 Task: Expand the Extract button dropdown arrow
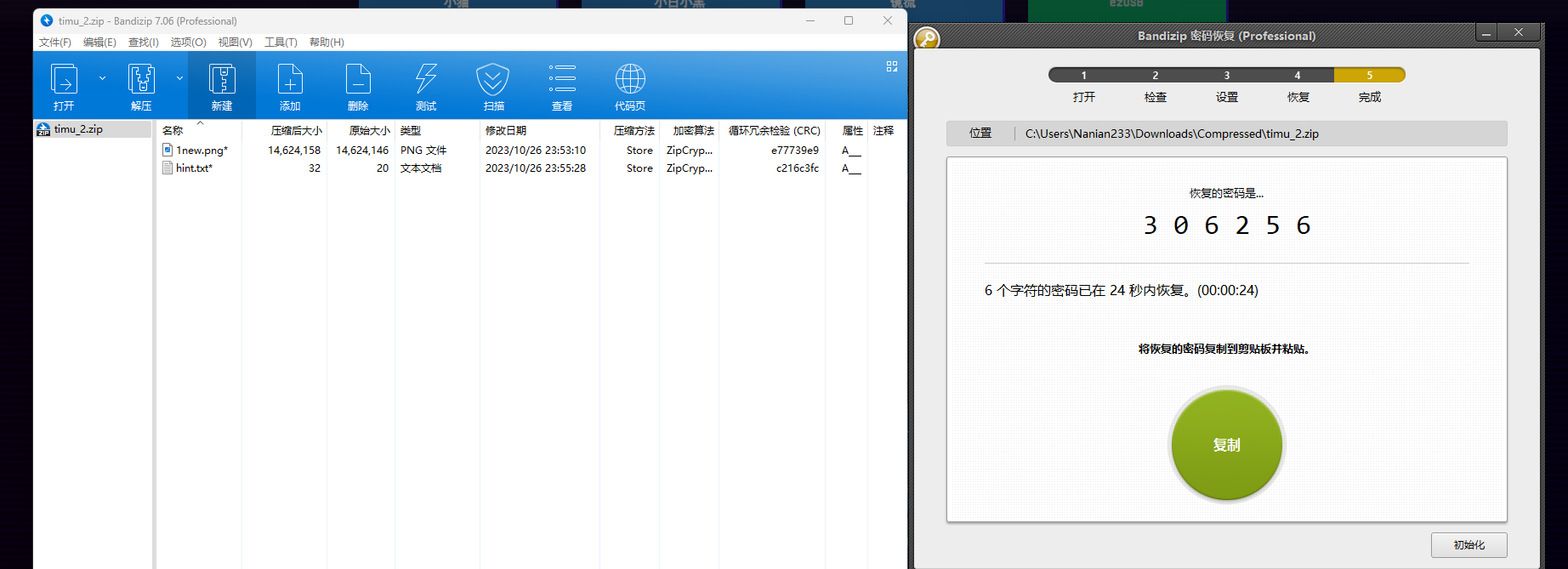tap(179, 78)
